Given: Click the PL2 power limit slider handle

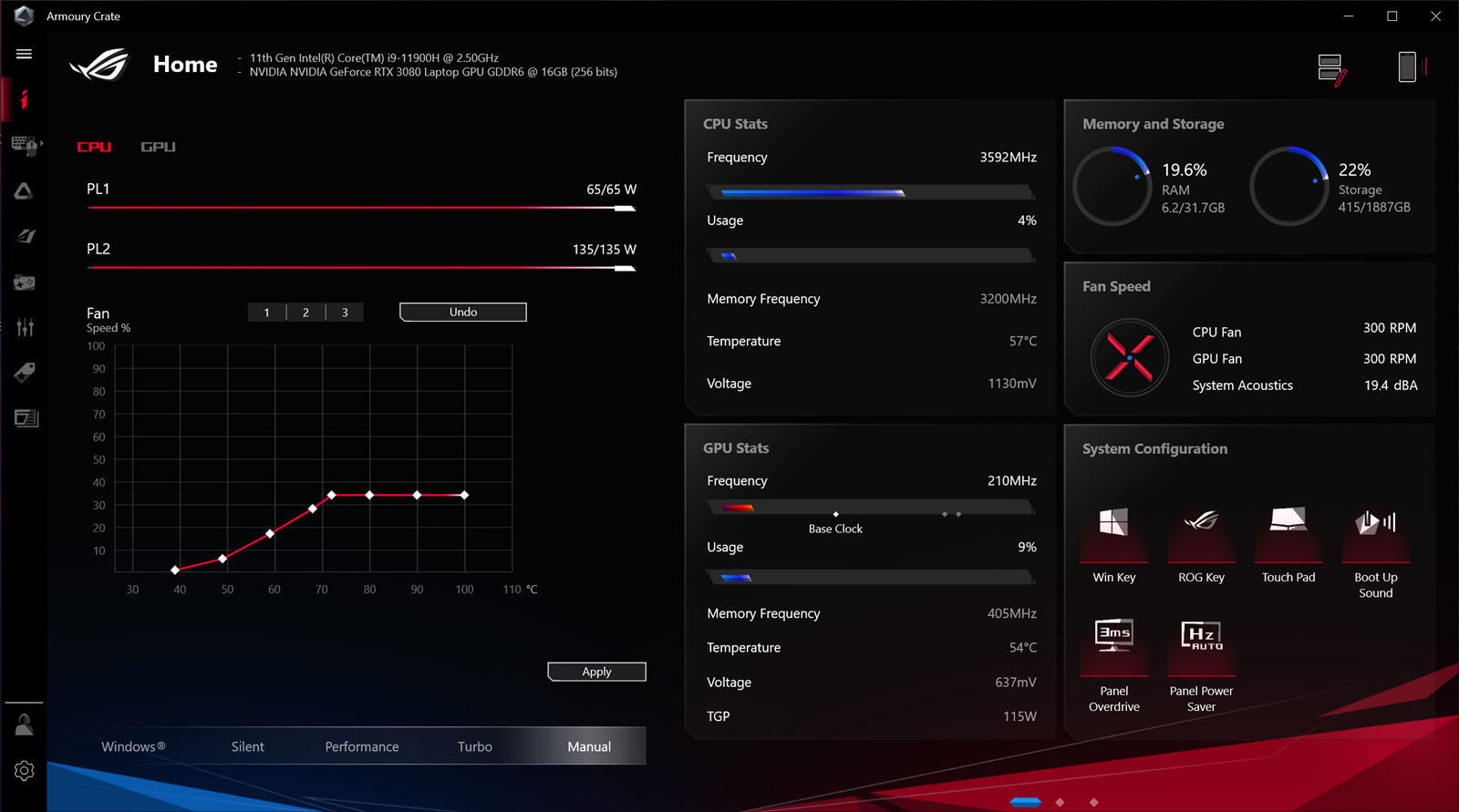Looking at the screenshot, I should [625, 269].
